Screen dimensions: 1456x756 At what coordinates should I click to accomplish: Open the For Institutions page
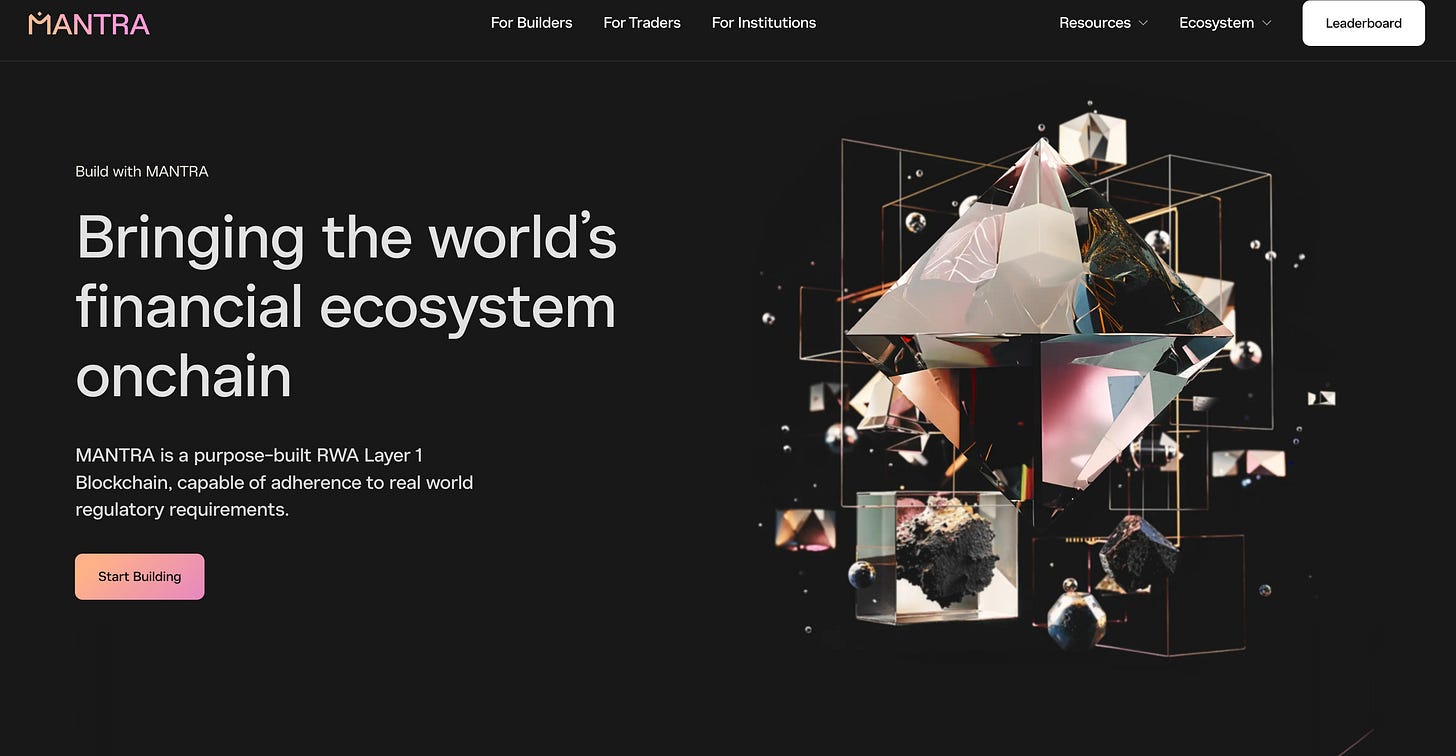pos(764,23)
